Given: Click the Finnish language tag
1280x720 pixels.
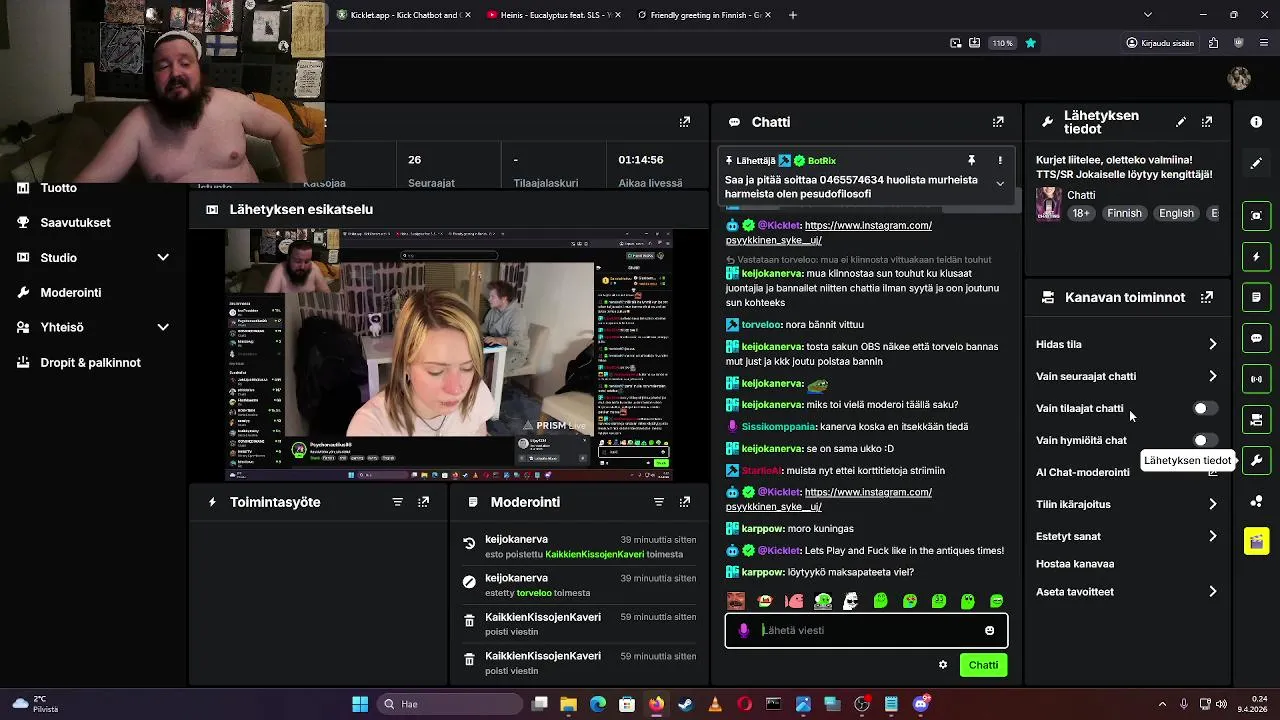Looking at the screenshot, I should tap(1124, 213).
